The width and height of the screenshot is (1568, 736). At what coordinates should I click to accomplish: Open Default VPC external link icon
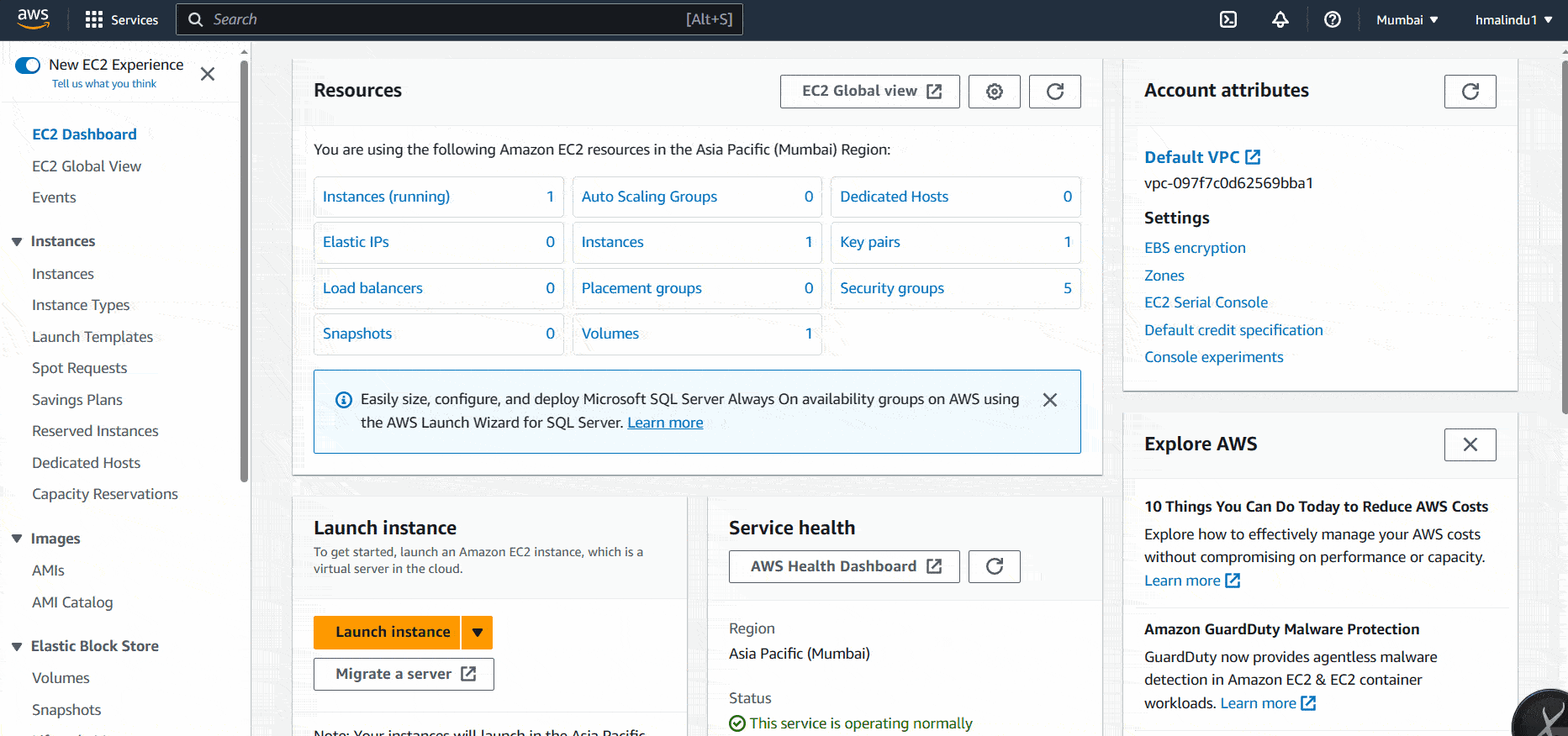[x=1253, y=157]
